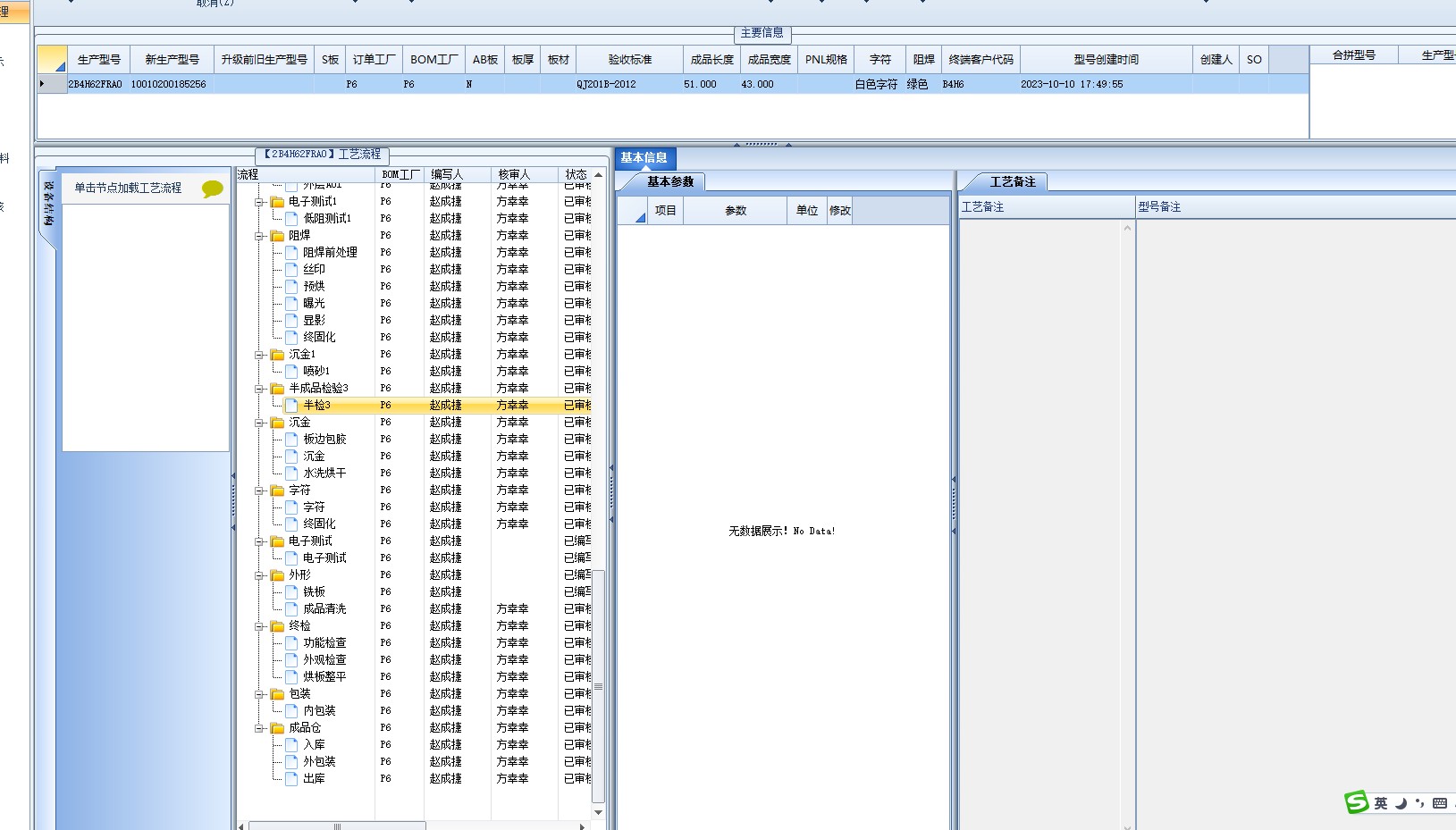Click the document icon beside 成品清洗

point(291,608)
